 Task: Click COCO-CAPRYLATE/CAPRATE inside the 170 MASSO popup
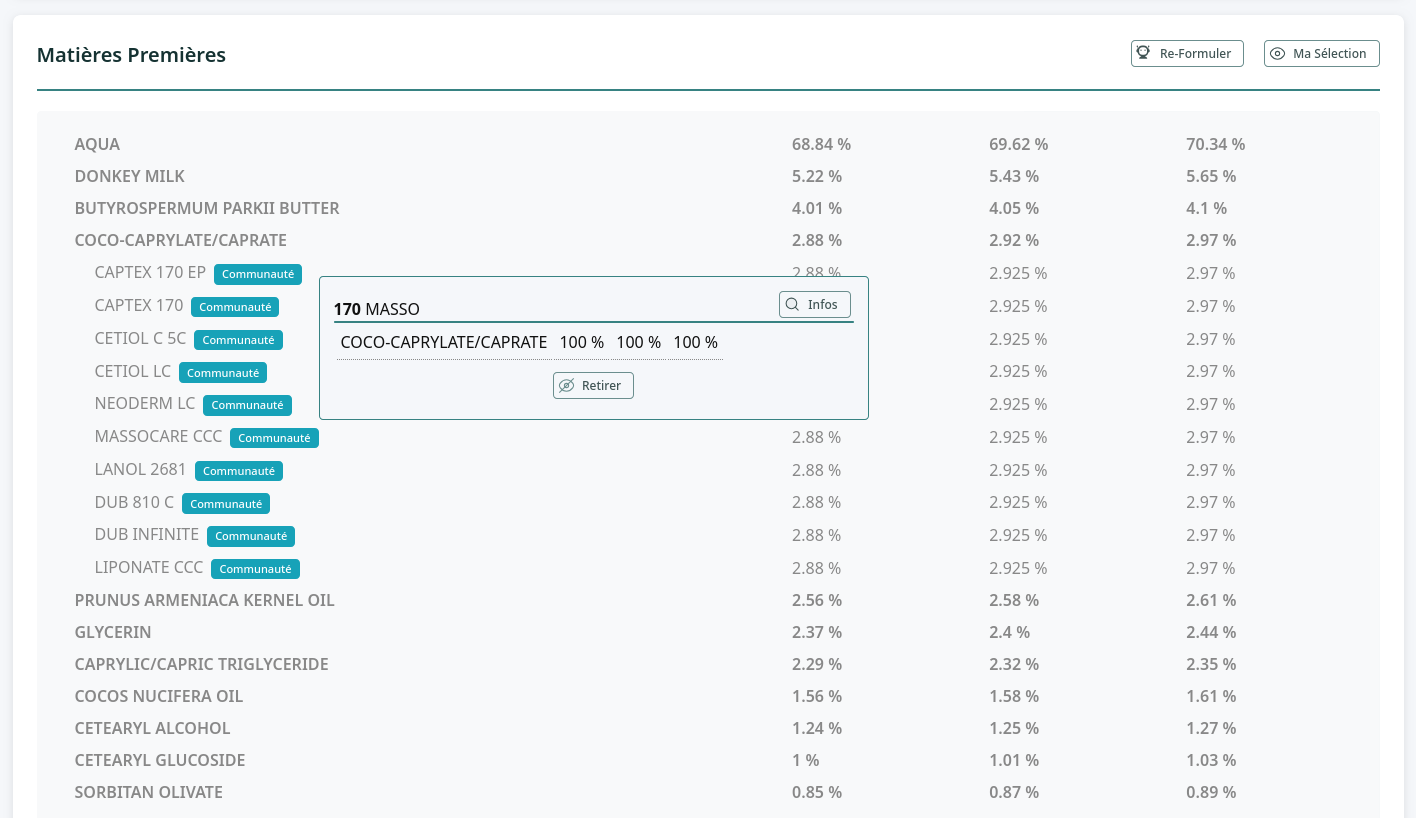coord(444,342)
